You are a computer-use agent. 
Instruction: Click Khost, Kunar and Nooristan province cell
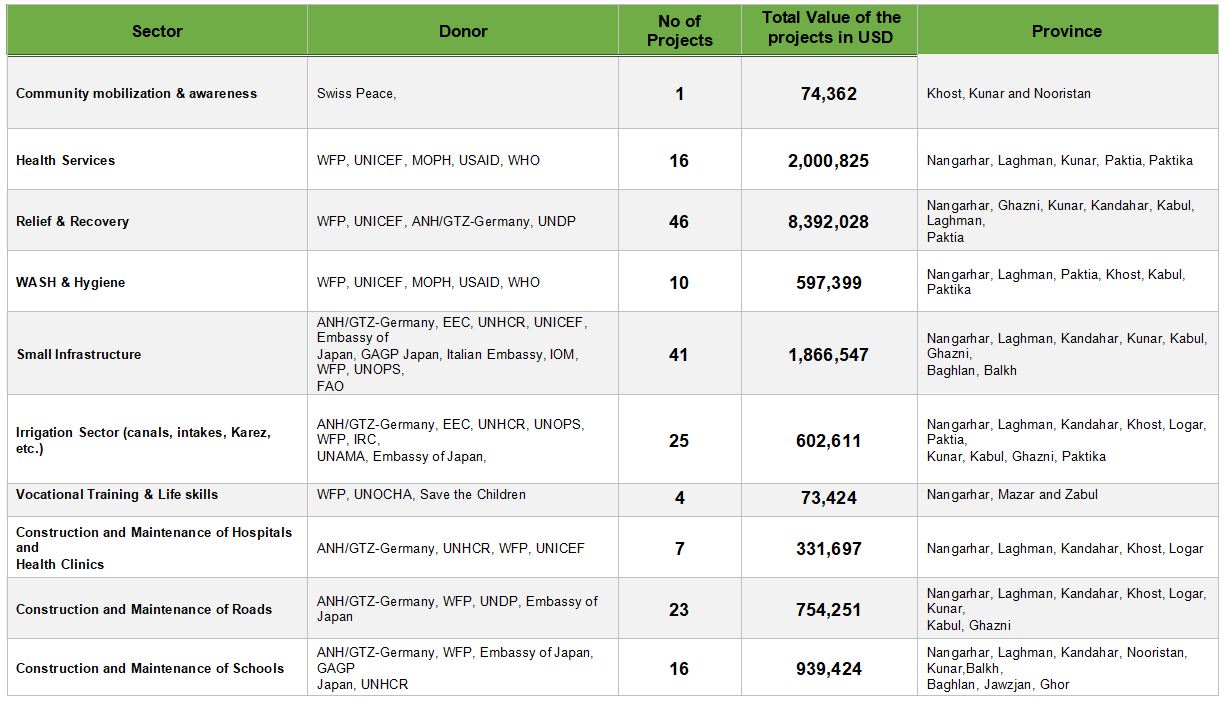pos(1067,93)
